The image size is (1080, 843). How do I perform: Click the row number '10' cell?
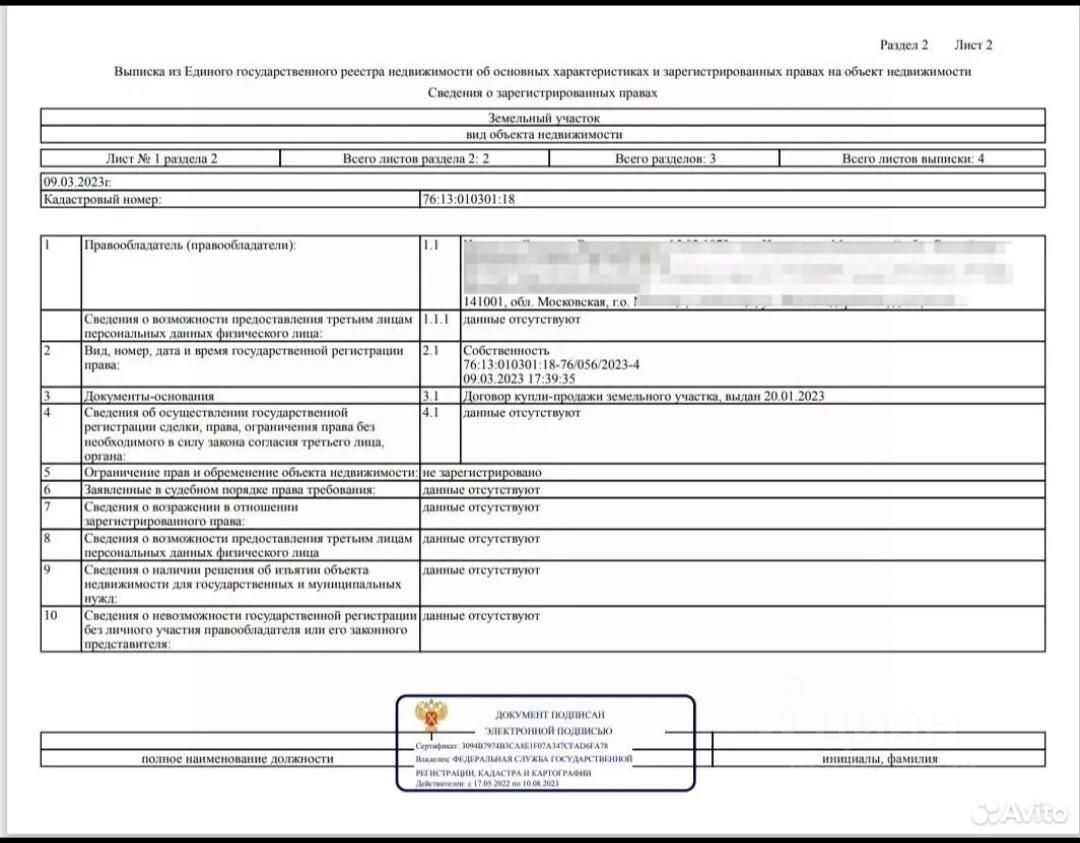pyautogui.click(x=61, y=629)
